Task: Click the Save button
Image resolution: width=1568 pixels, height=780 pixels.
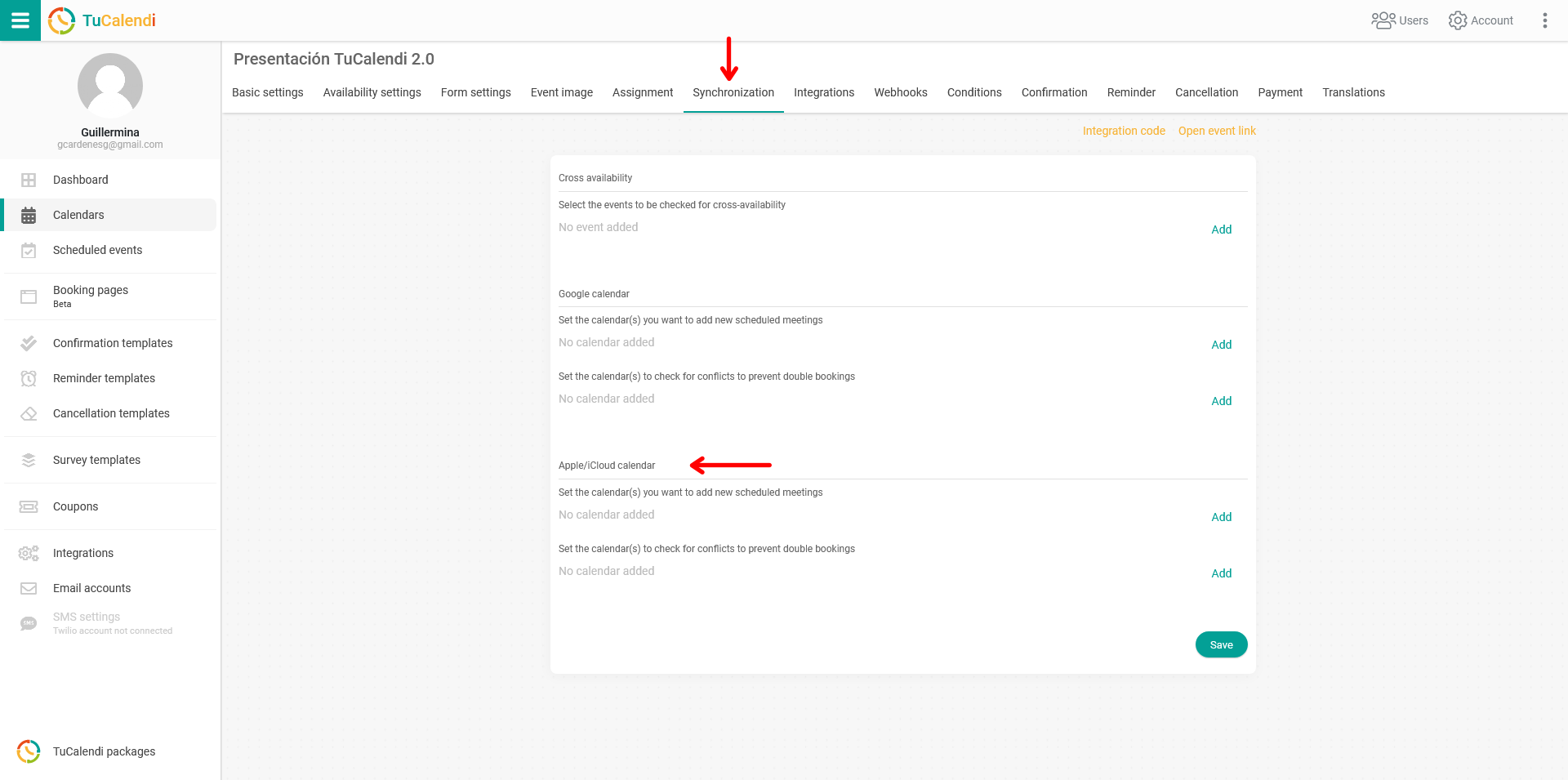Action: pyautogui.click(x=1222, y=644)
